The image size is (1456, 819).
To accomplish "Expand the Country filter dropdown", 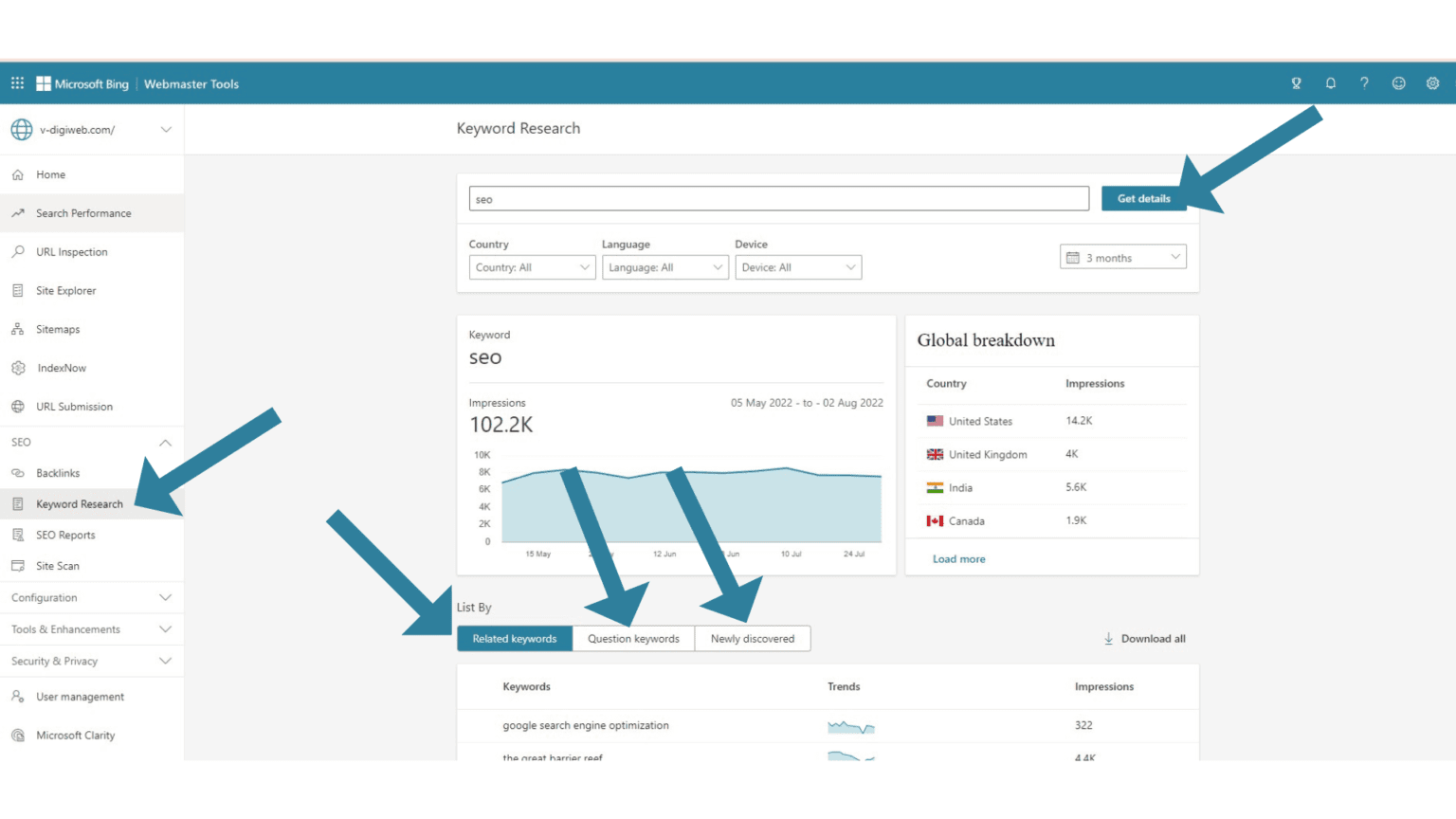I will point(532,266).
